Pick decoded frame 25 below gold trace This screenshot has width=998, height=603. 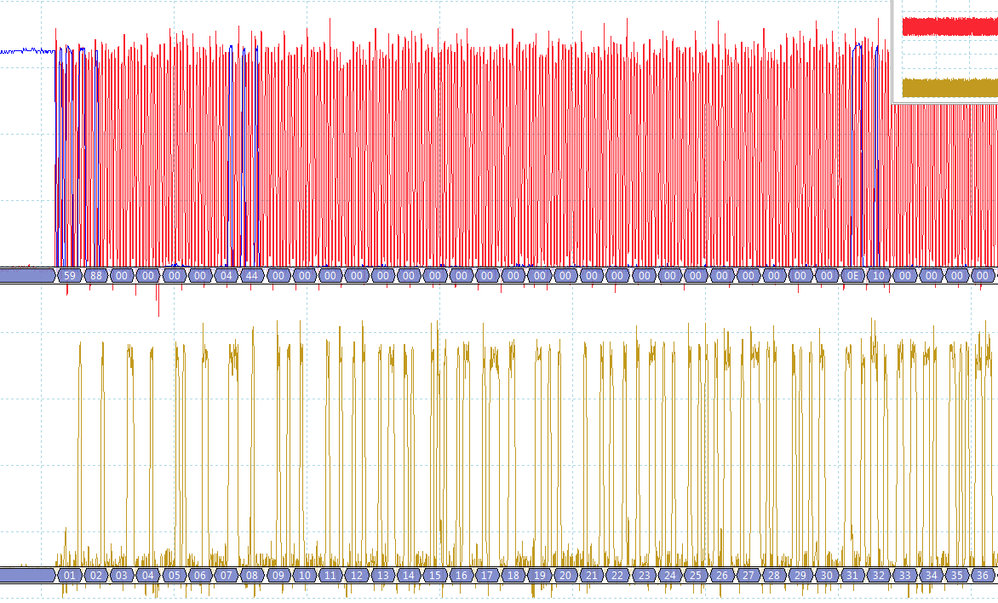click(696, 575)
